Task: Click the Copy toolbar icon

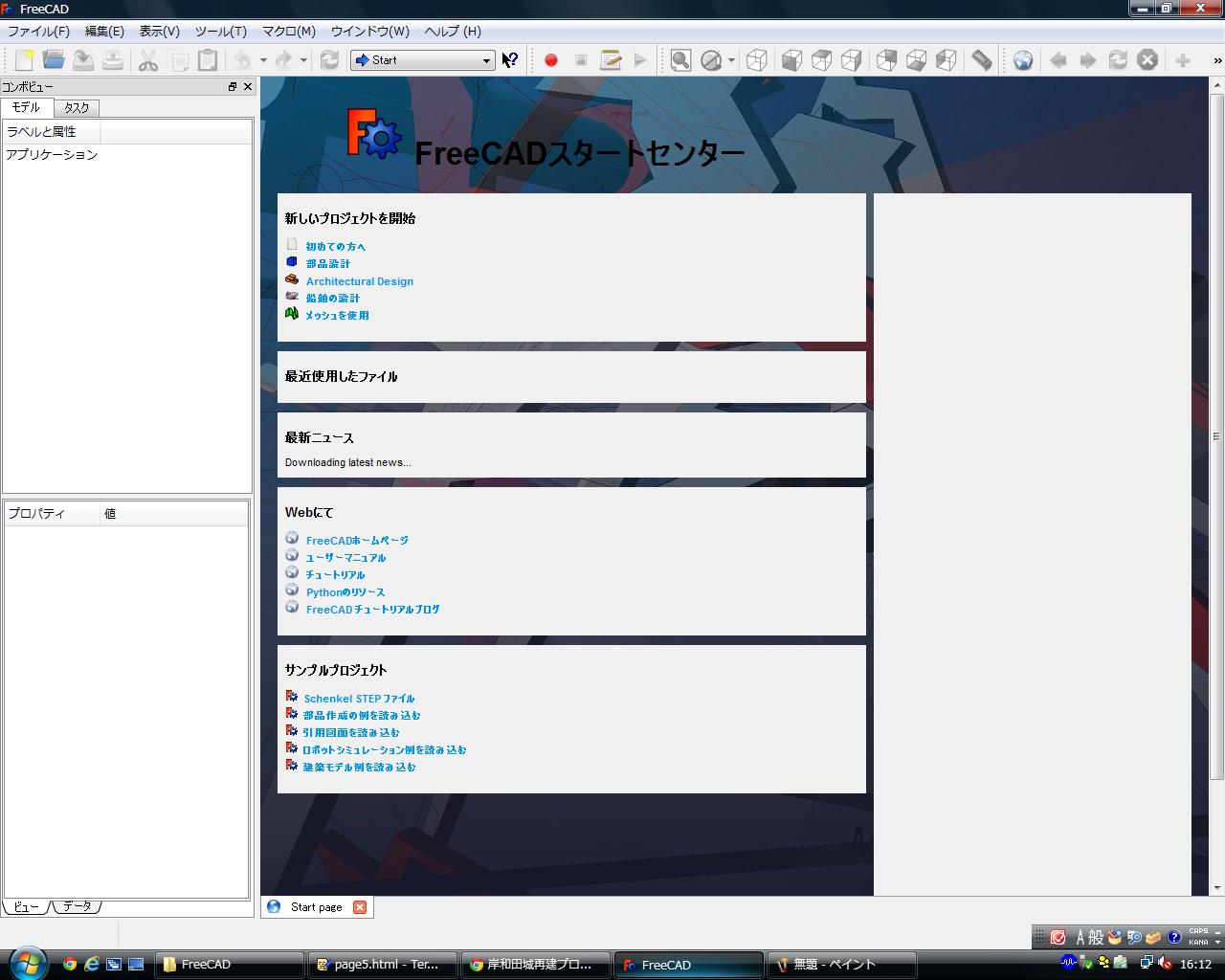Action: click(x=178, y=60)
